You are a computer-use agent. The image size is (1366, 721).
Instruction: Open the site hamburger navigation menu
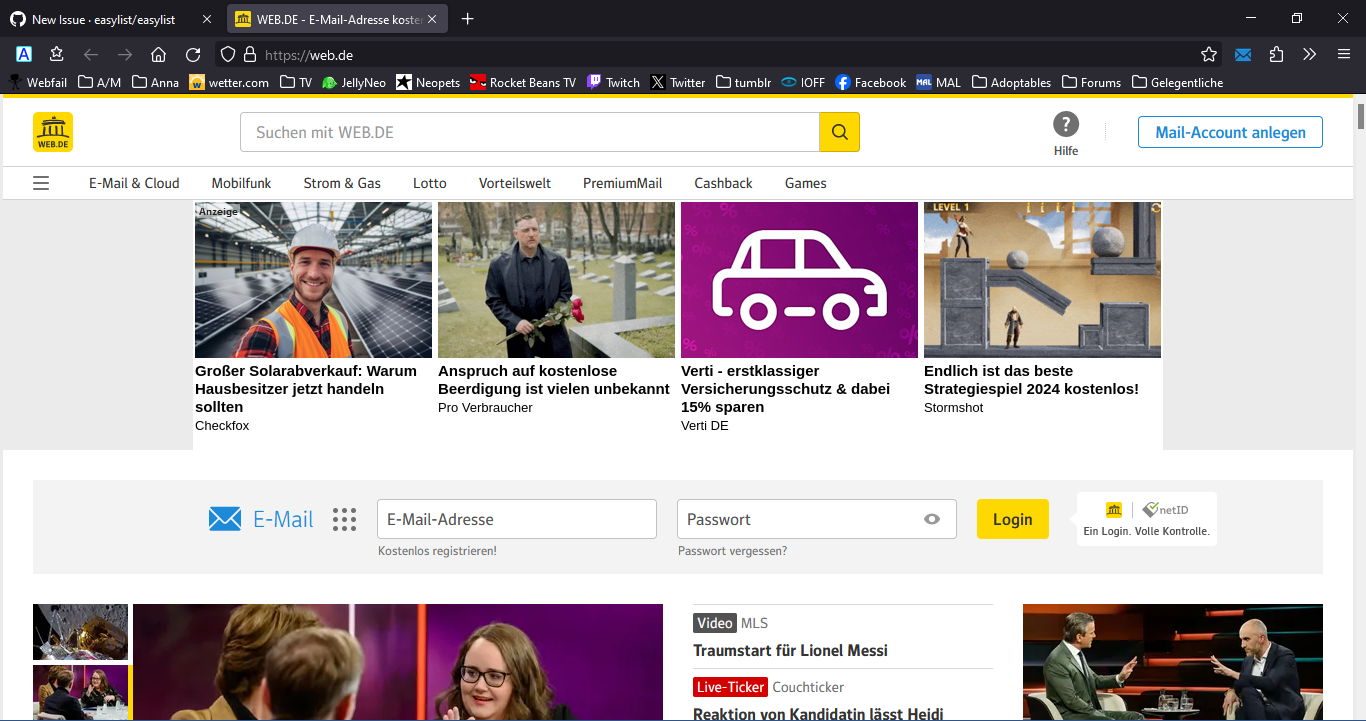(x=41, y=183)
